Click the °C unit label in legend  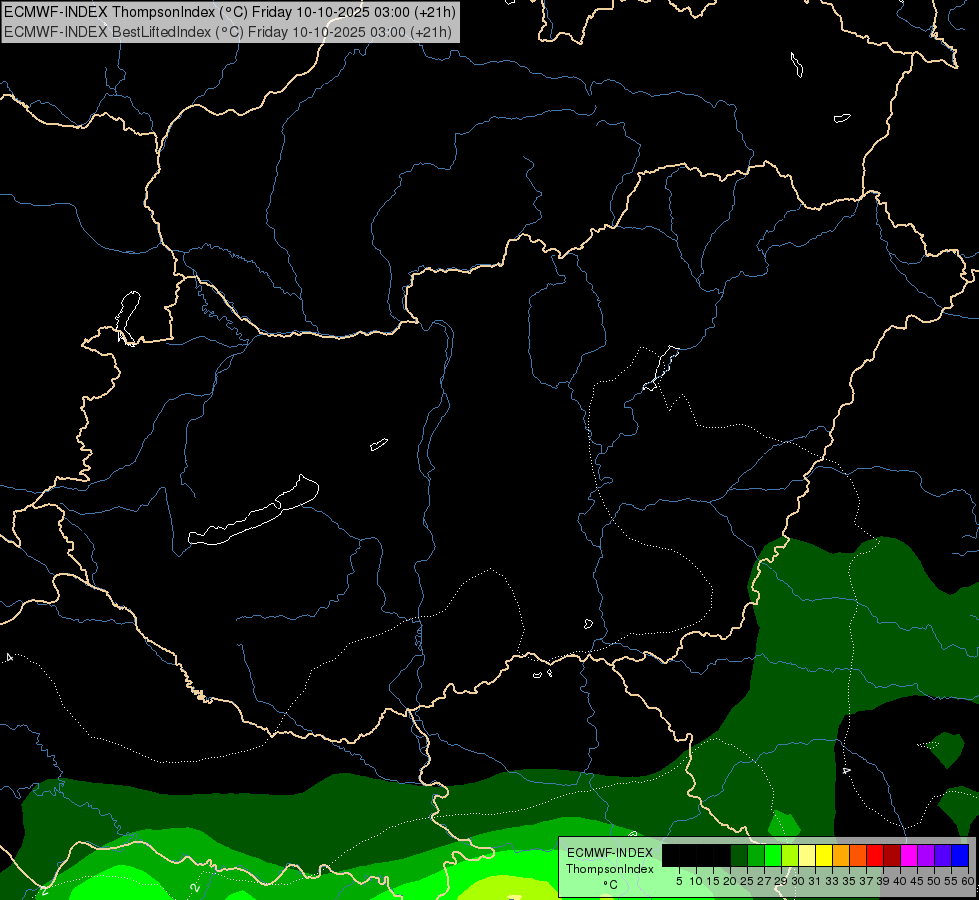tap(609, 884)
